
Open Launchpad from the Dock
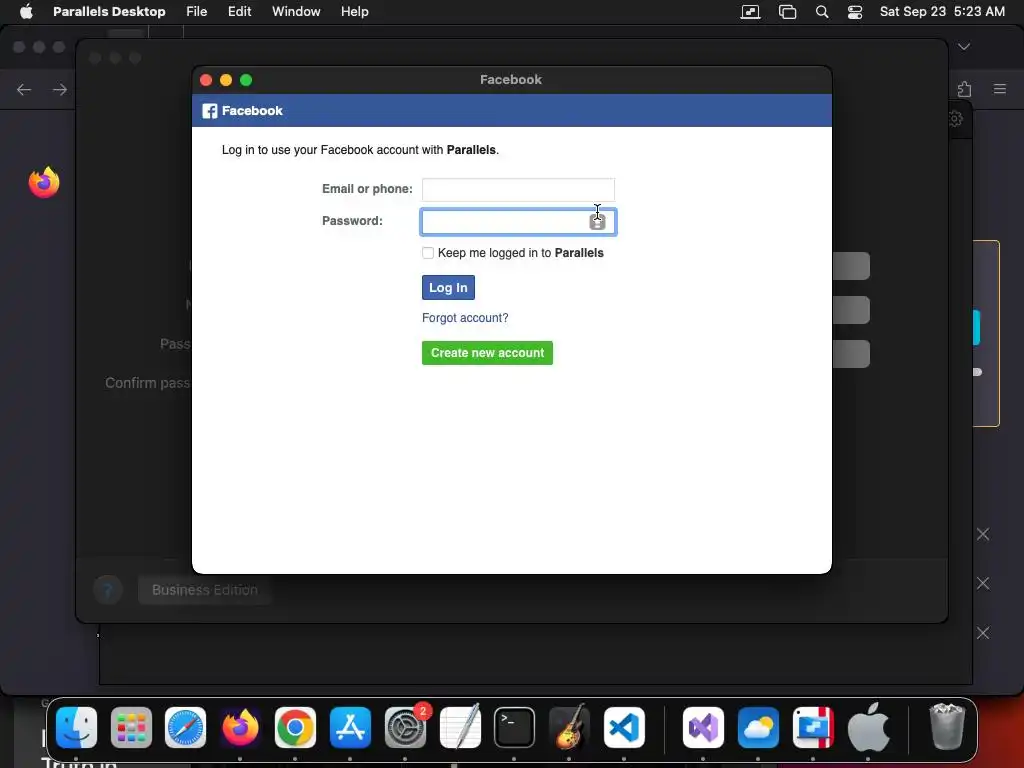(x=131, y=728)
